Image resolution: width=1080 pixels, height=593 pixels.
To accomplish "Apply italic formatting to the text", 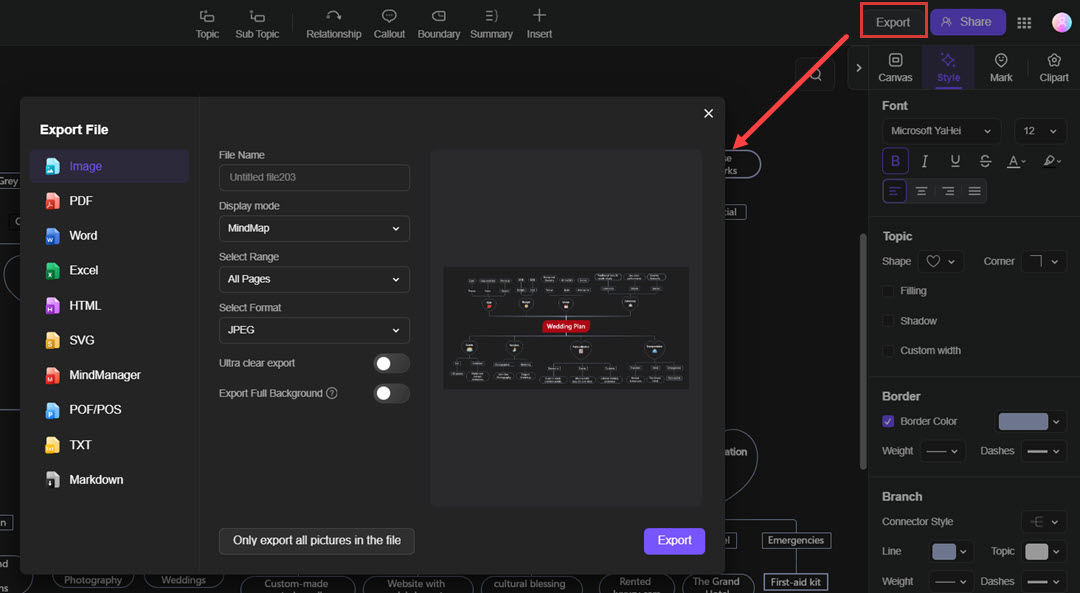I will click(925, 161).
